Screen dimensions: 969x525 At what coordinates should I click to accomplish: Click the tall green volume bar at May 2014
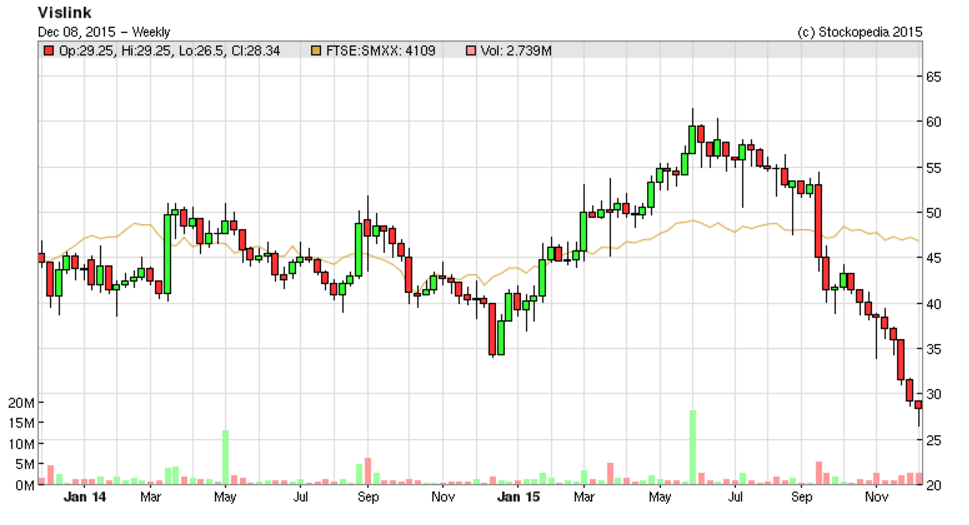[226, 457]
